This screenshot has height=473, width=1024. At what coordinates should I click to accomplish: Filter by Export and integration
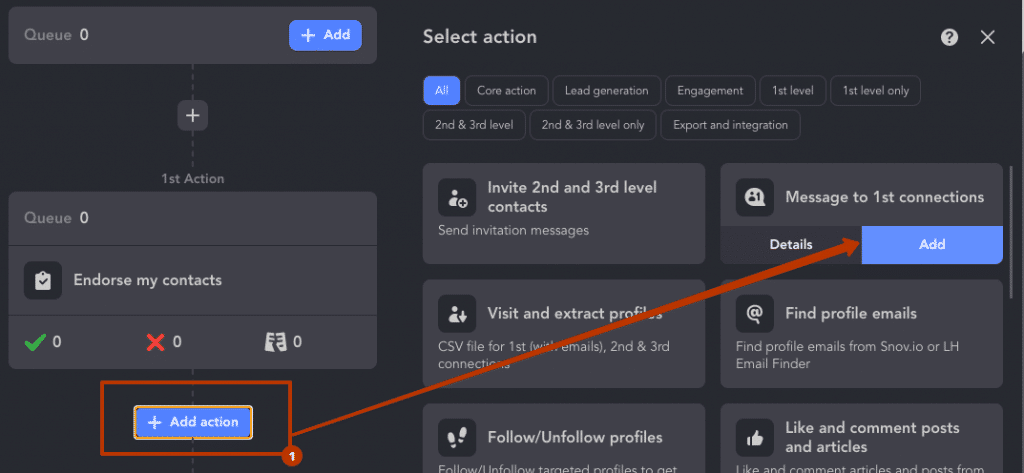coord(731,125)
